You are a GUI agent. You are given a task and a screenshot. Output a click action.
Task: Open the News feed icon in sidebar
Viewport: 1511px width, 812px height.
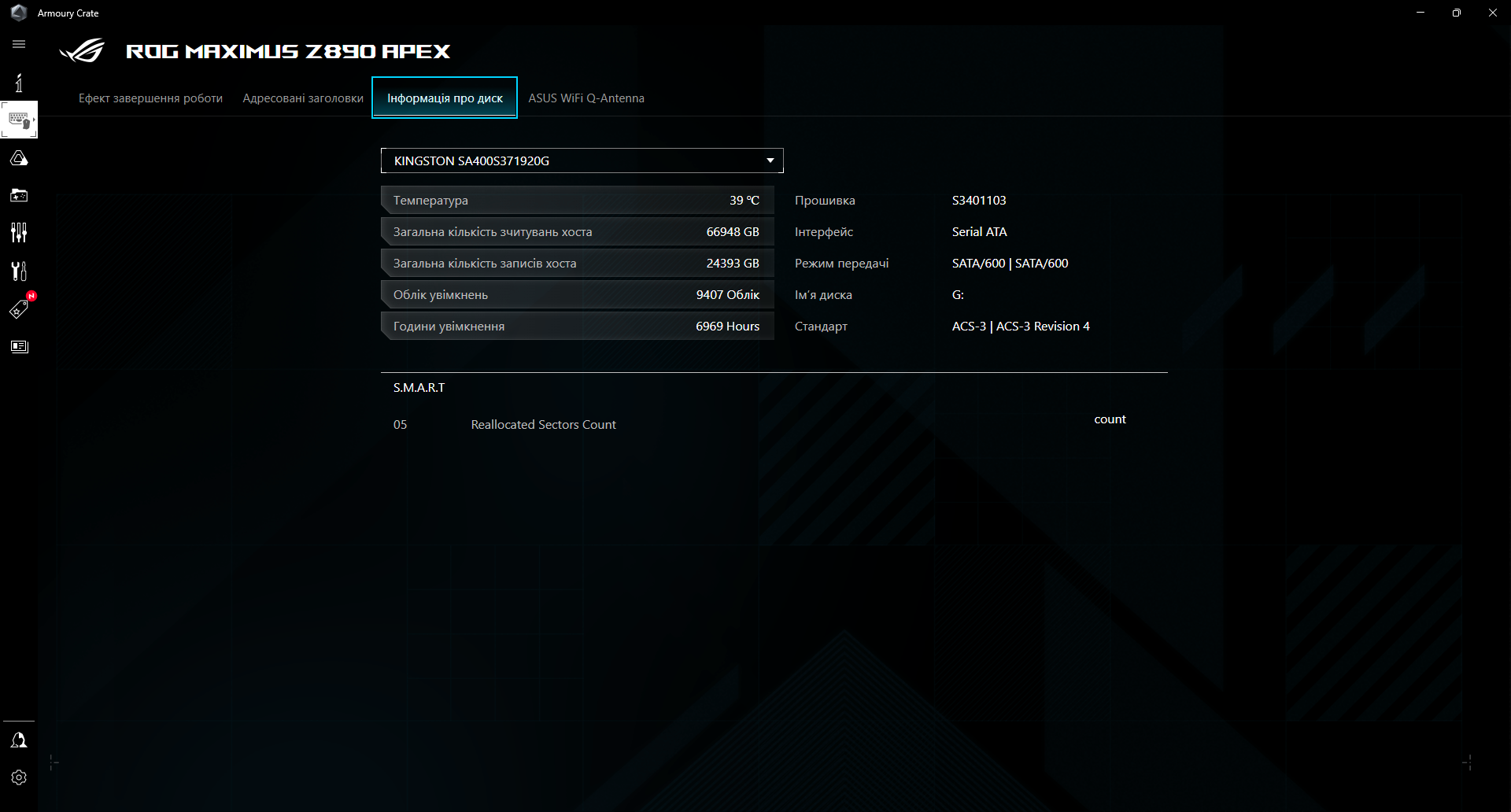[19, 346]
